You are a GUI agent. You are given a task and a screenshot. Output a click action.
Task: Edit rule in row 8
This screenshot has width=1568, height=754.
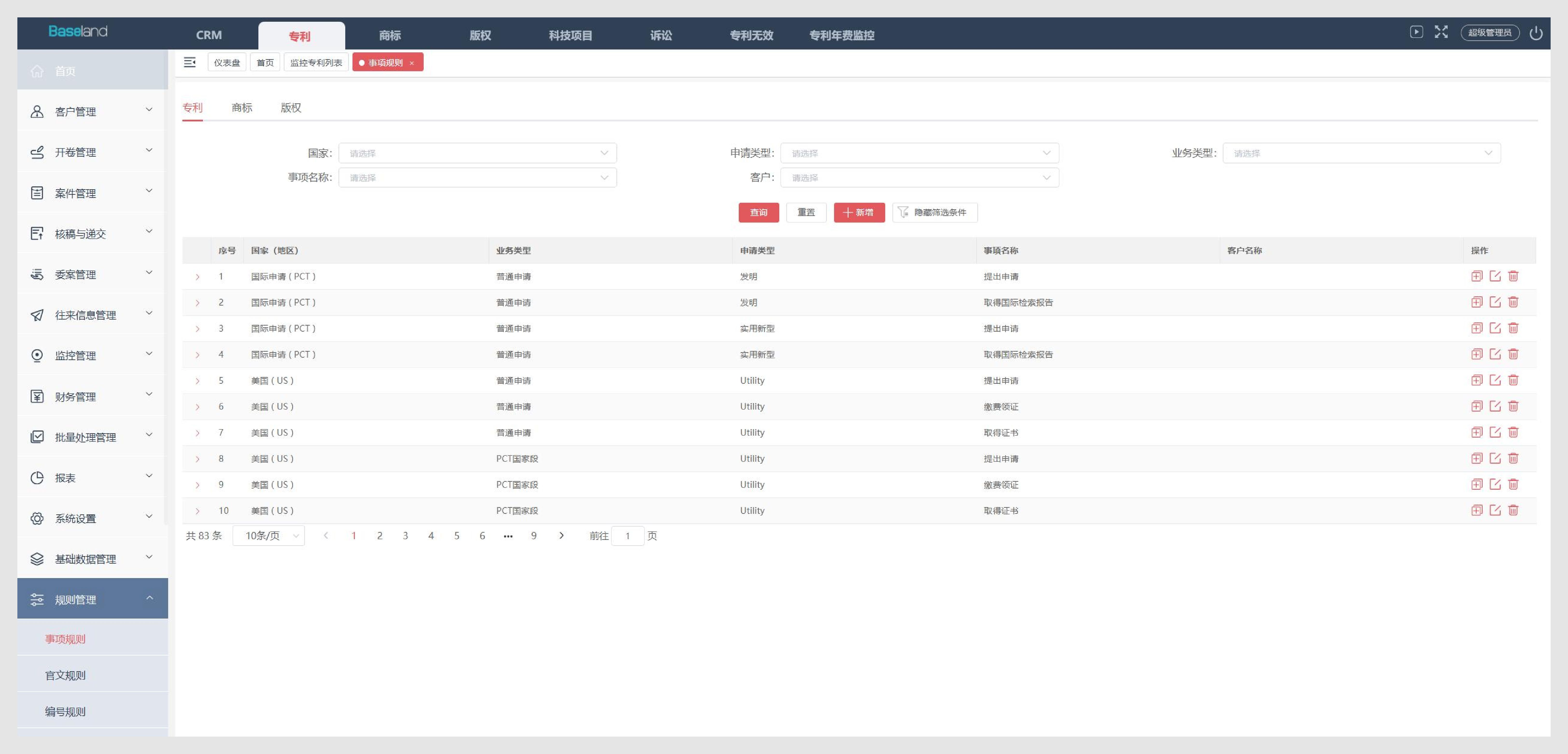point(1495,459)
